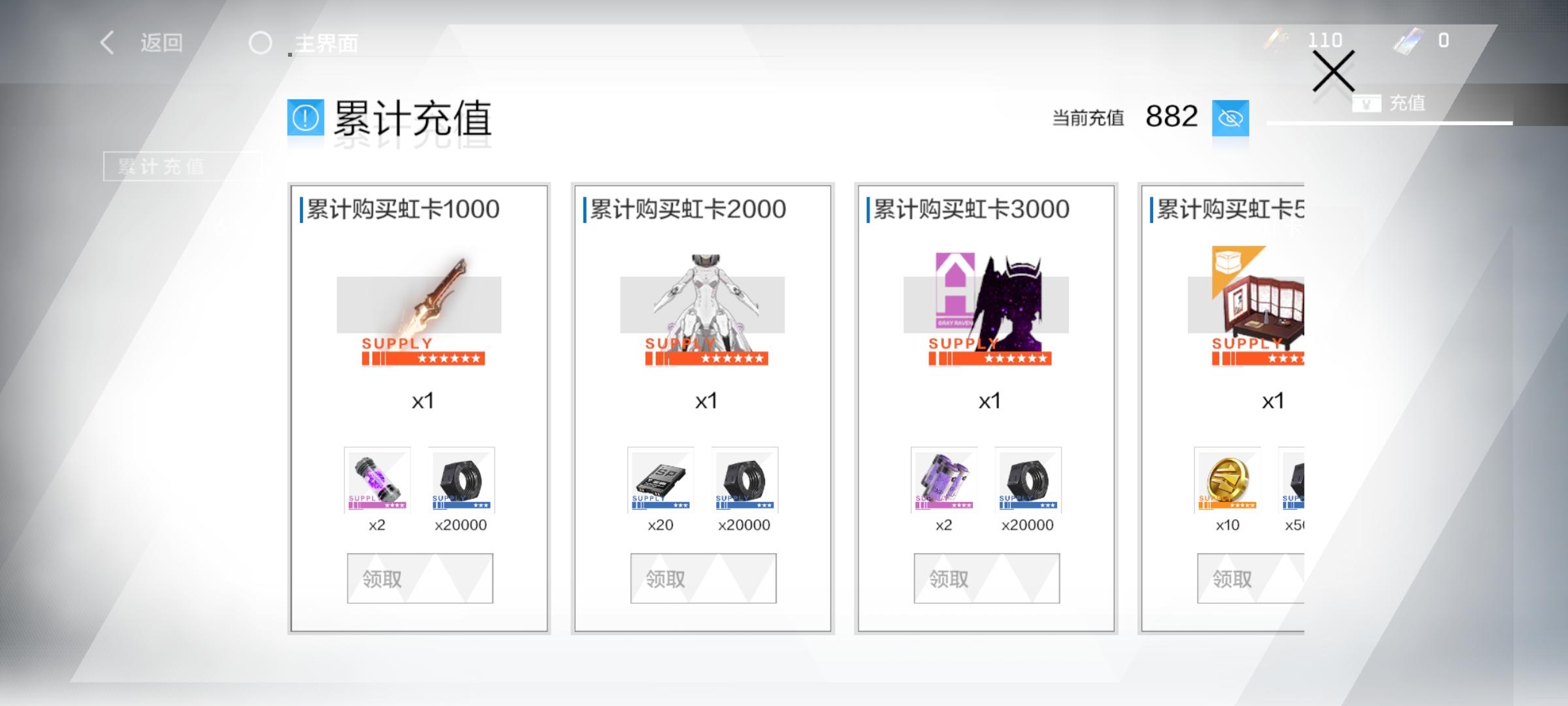
Task: Select the 累计充值 sidebar tab
Action: click(182, 167)
